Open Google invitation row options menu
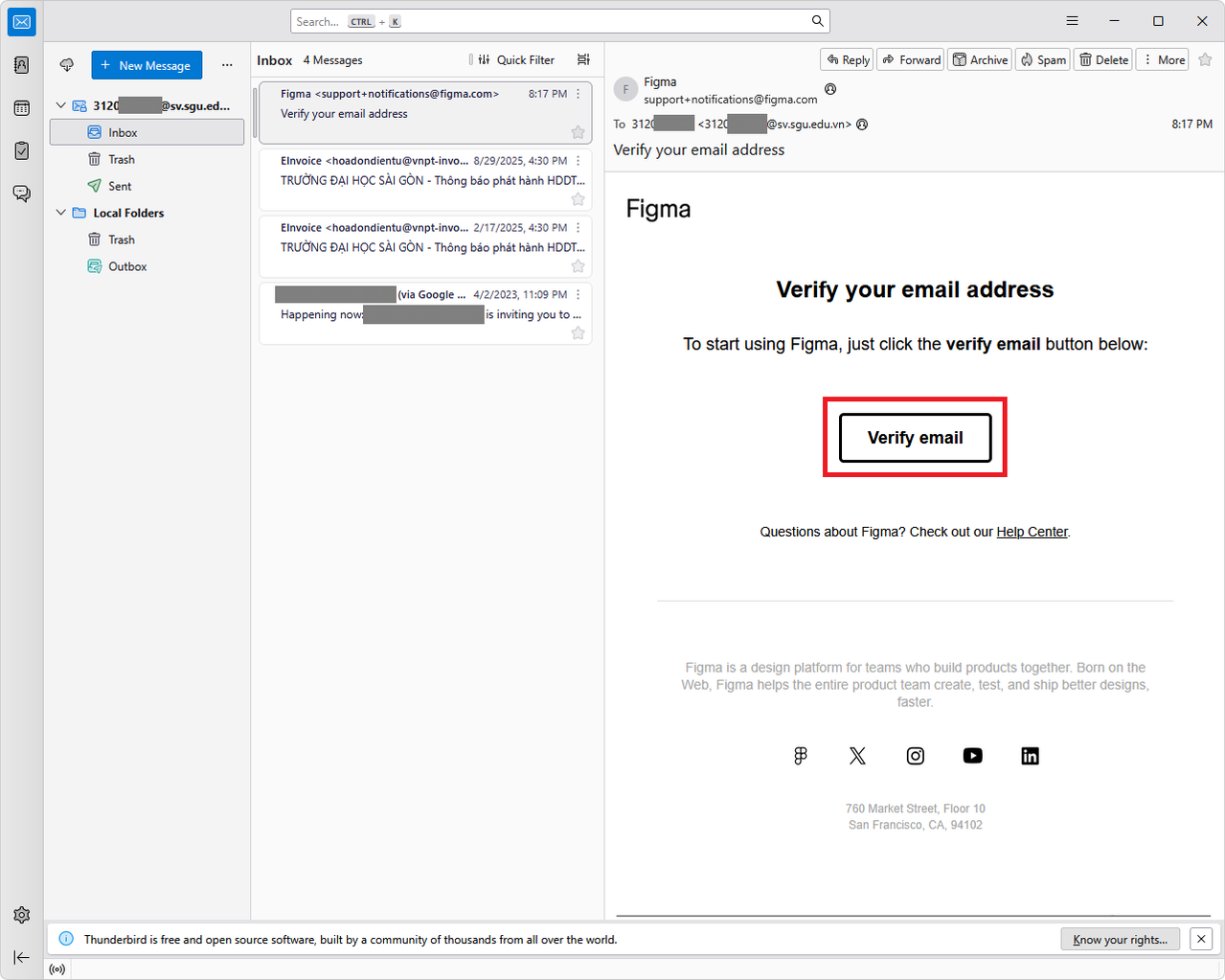The image size is (1225, 980). [578, 295]
